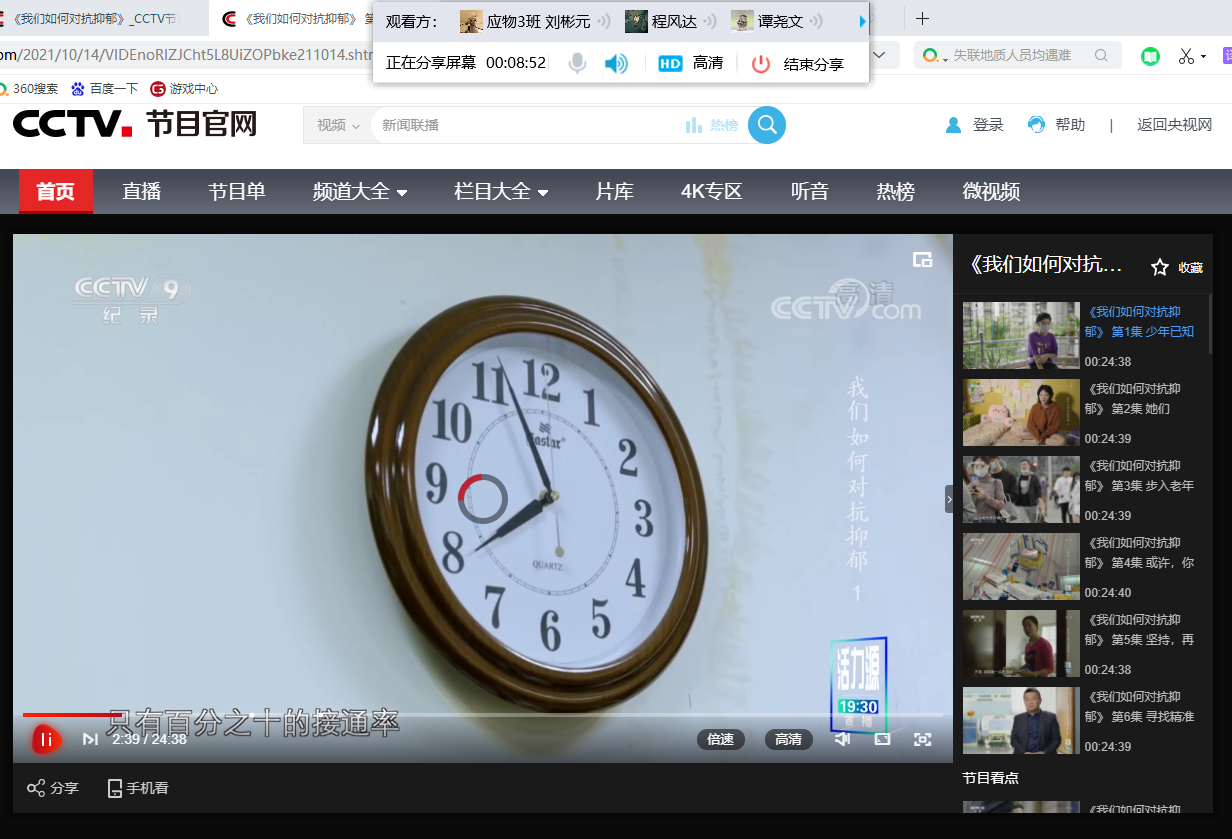The width and height of the screenshot is (1232, 839).
Task: Open the 4K专区 navigation item
Action: point(711,192)
